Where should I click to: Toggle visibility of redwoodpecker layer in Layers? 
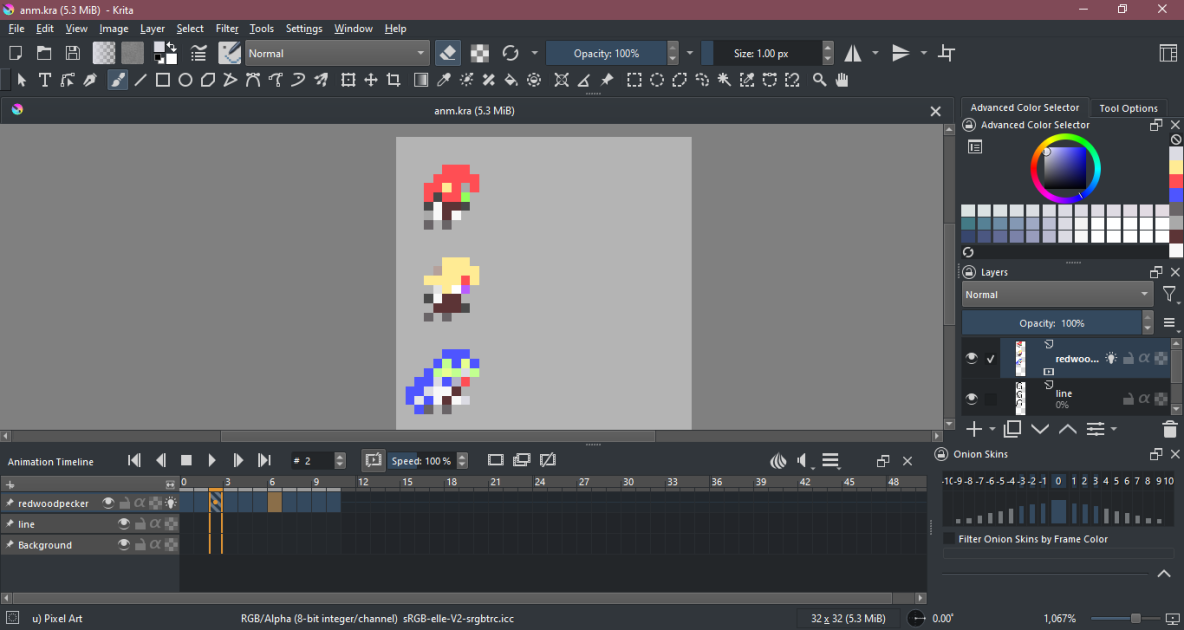point(972,358)
